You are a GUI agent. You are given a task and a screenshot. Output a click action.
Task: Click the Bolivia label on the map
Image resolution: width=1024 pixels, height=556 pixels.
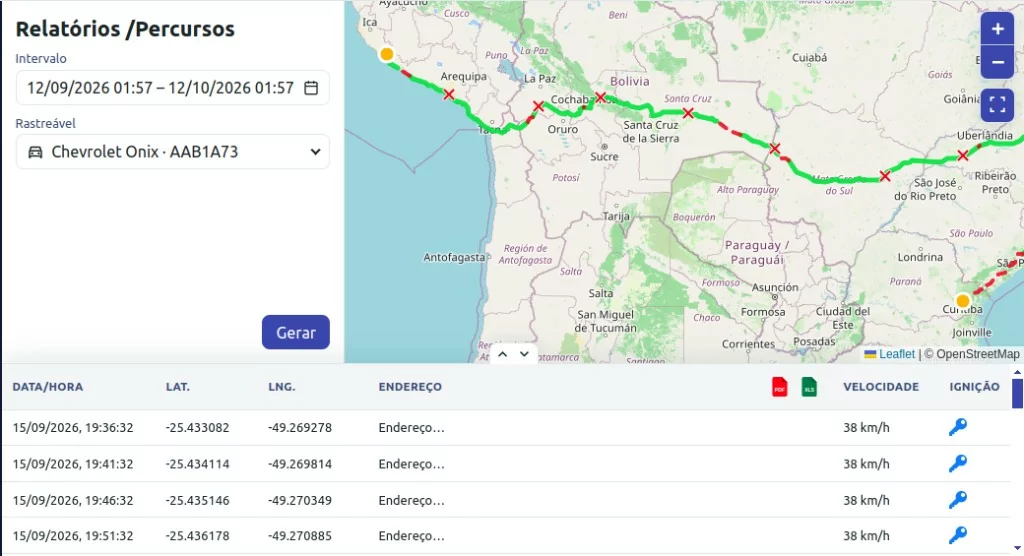(x=630, y=81)
